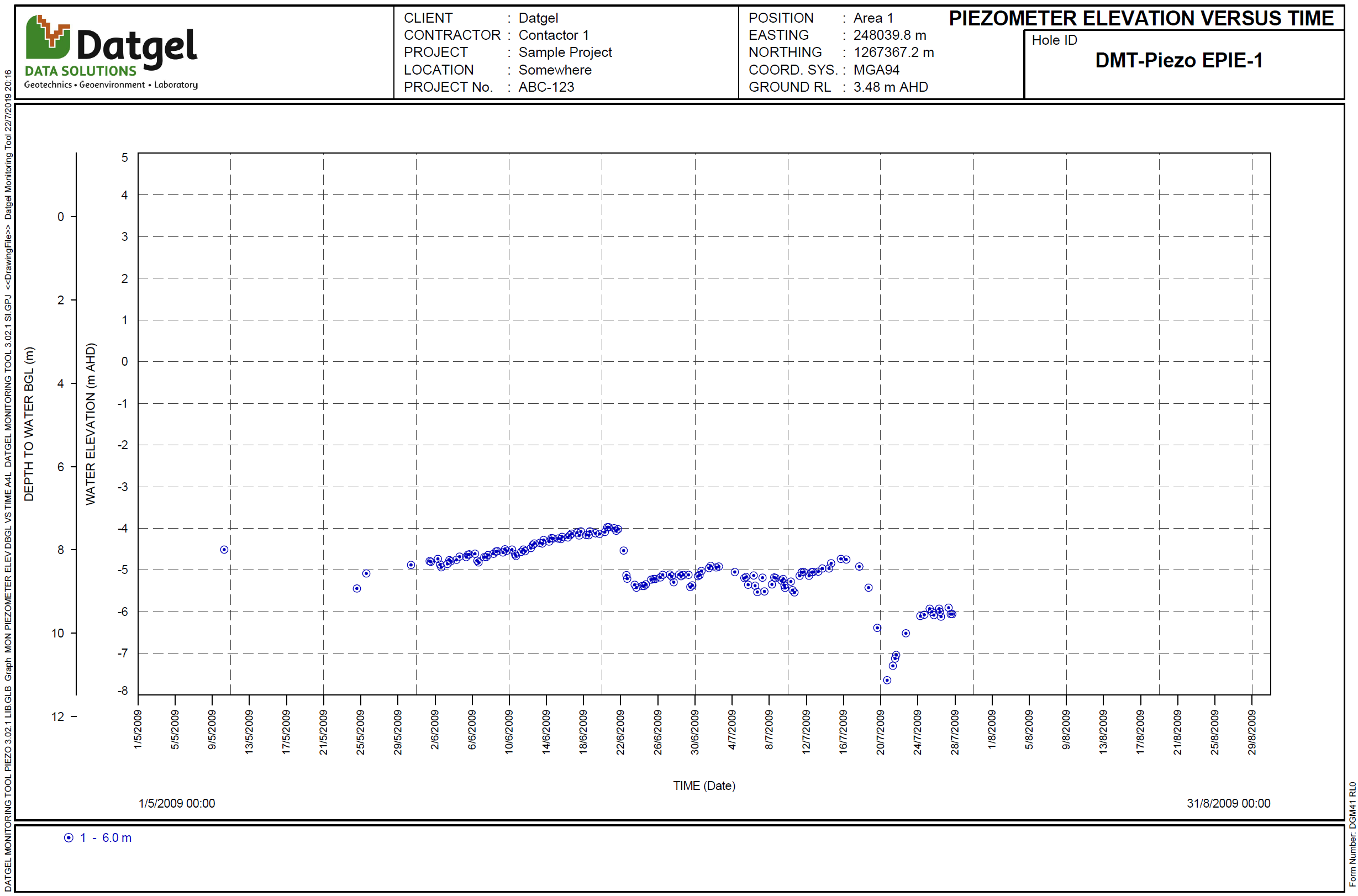Click the TIME (Date) axis label

tap(703, 786)
